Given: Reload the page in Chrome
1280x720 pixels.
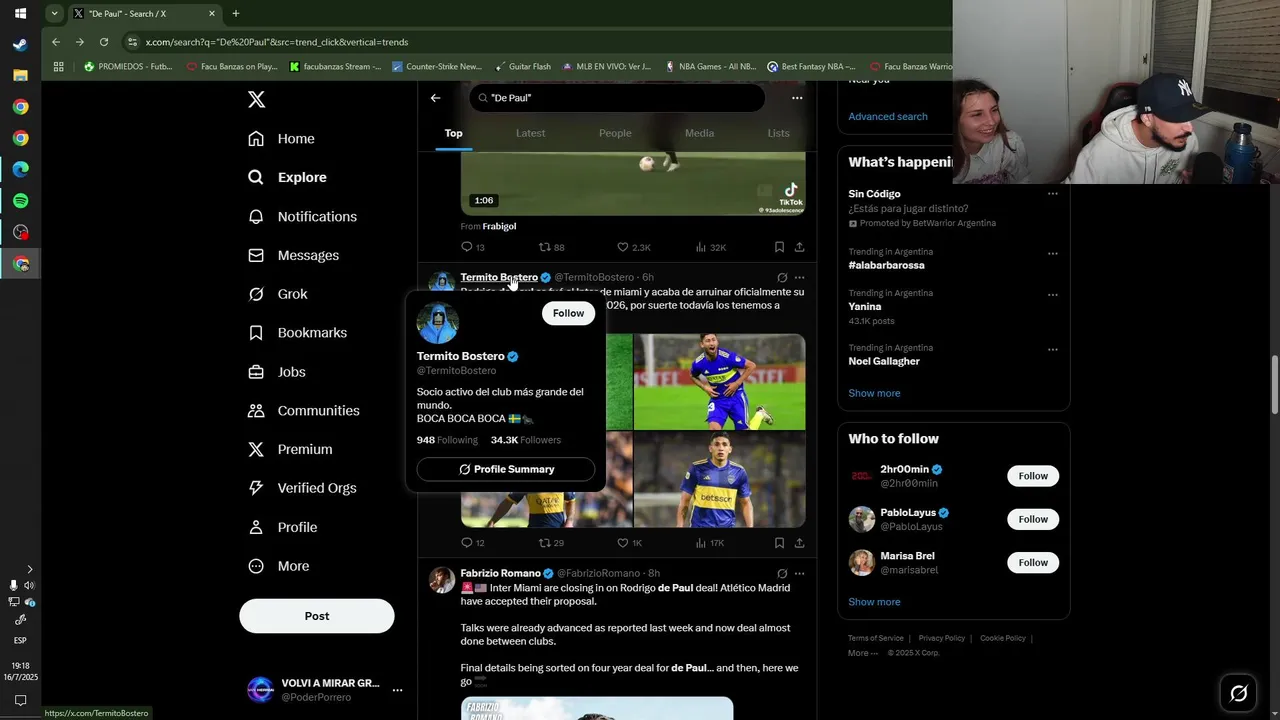Looking at the screenshot, I should tap(104, 42).
